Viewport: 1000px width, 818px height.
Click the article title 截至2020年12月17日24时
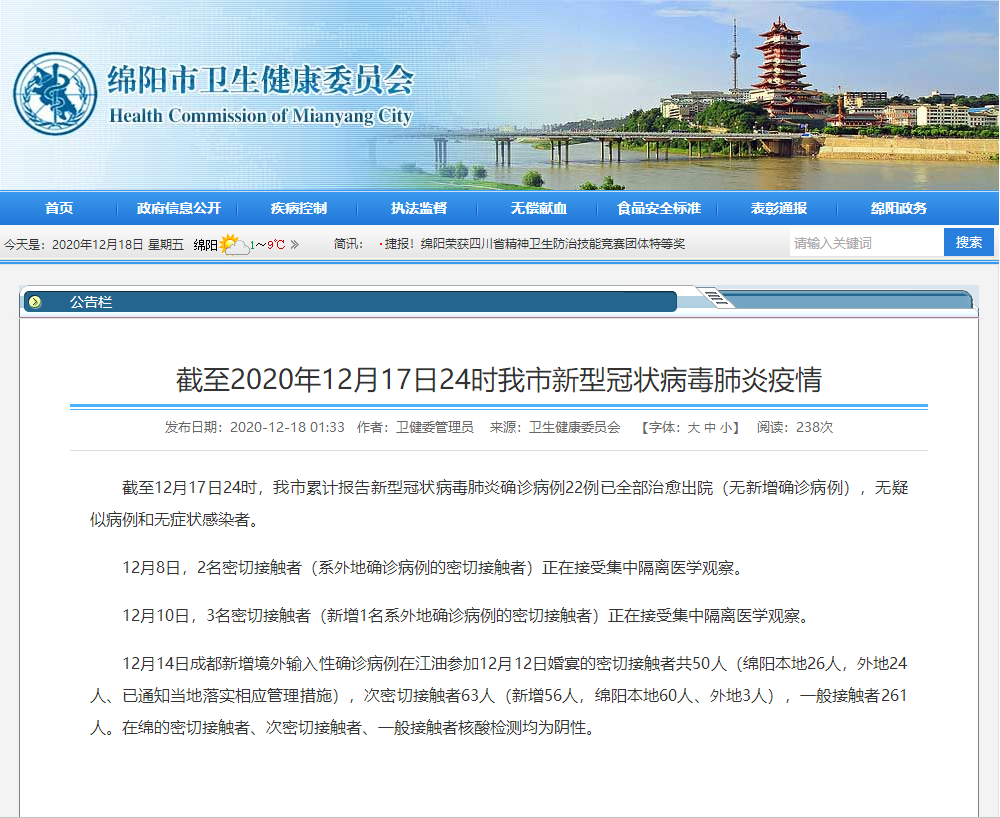pyautogui.click(x=499, y=380)
